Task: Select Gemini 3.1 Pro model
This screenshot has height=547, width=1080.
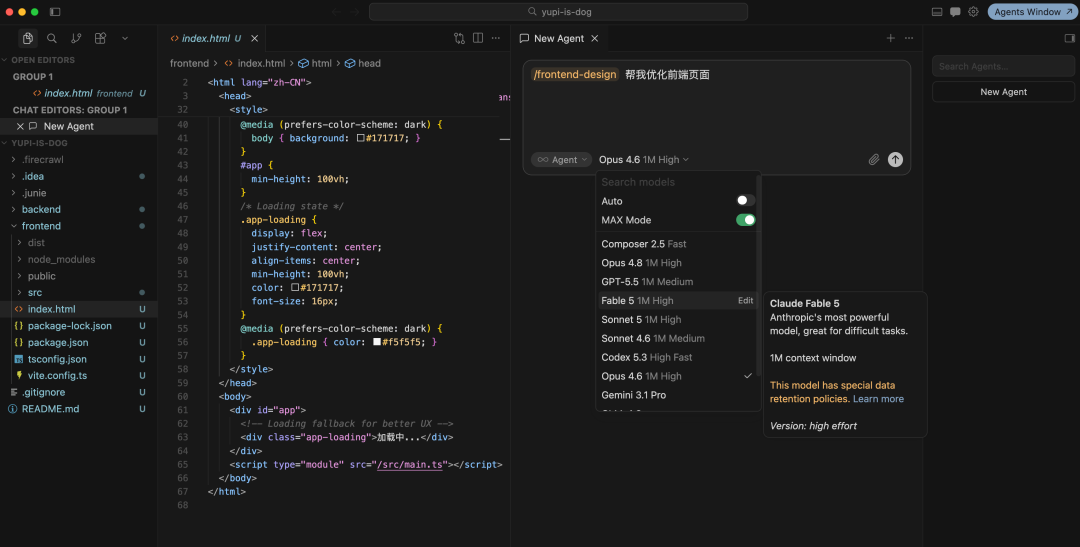Action: (677, 395)
